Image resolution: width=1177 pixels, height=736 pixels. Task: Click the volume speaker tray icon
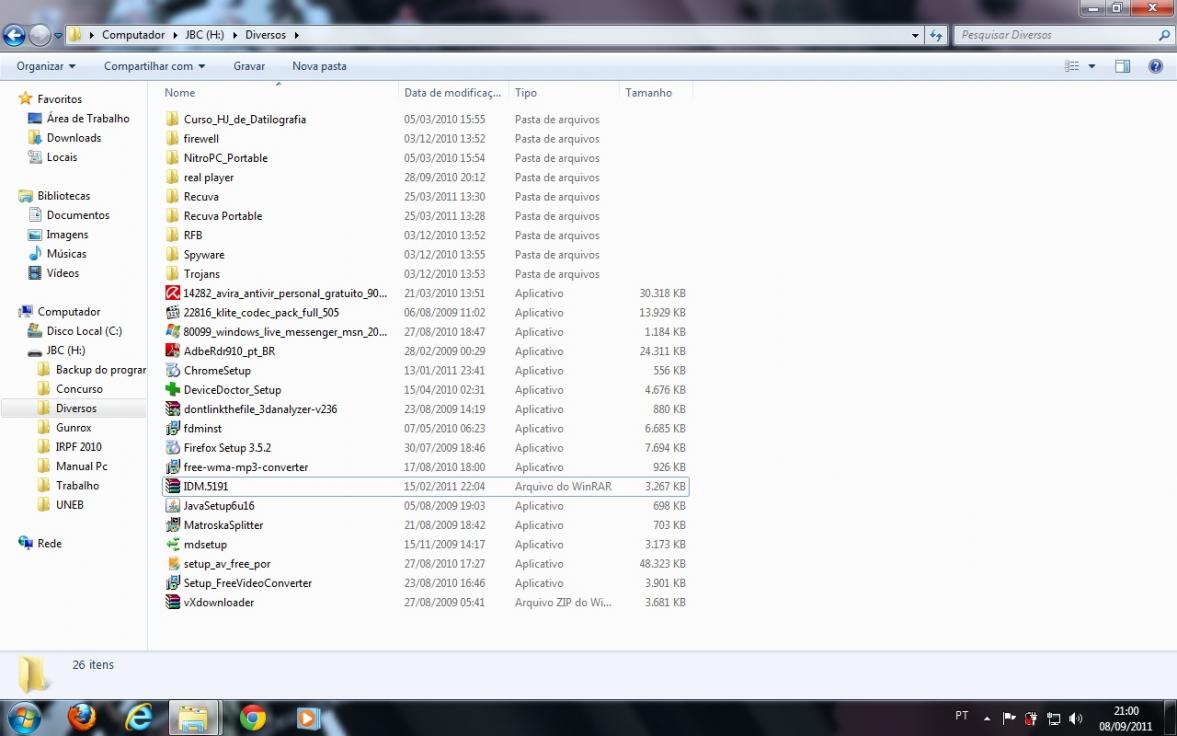(x=1076, y=718)
